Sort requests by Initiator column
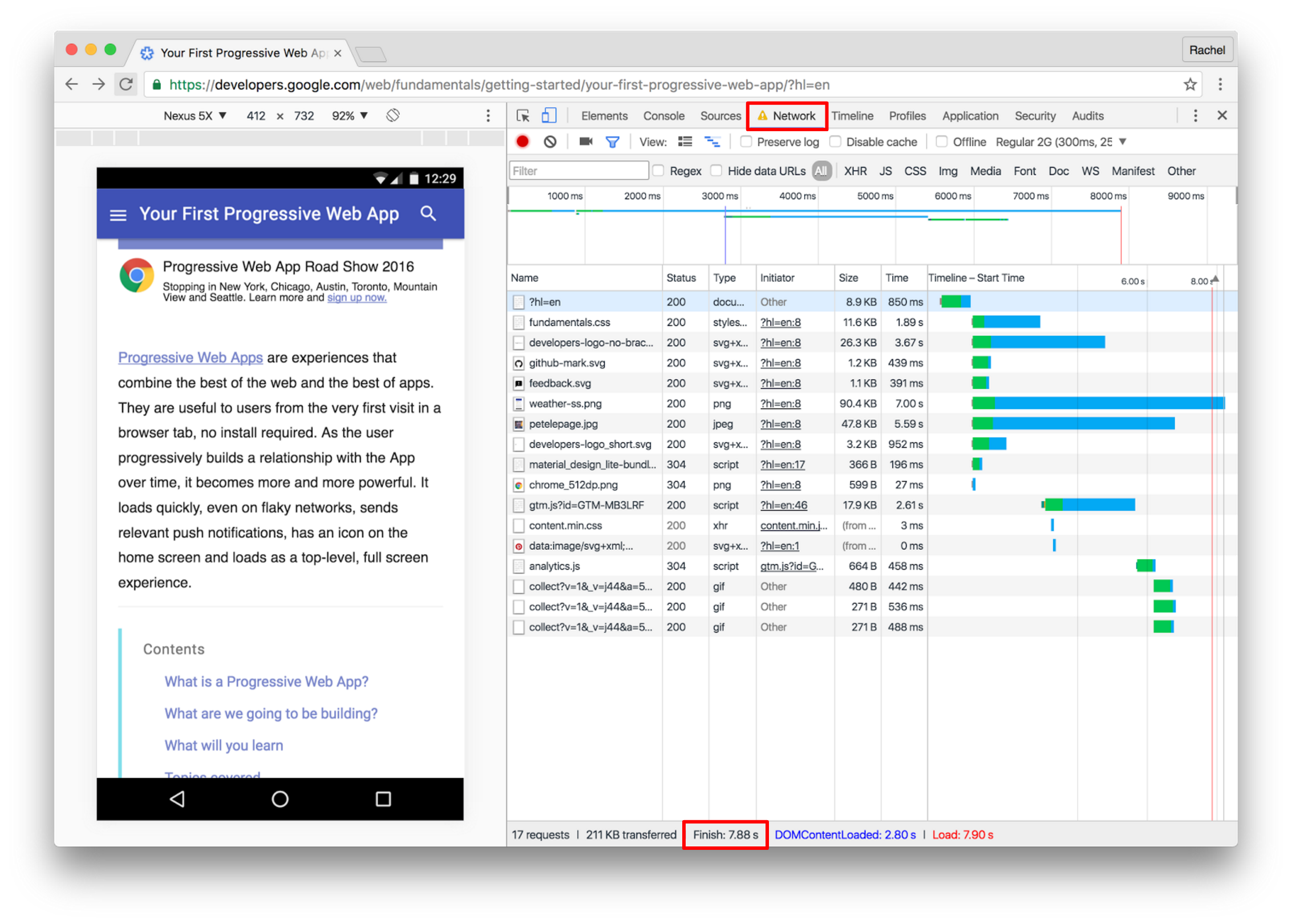 coord(794,278)
